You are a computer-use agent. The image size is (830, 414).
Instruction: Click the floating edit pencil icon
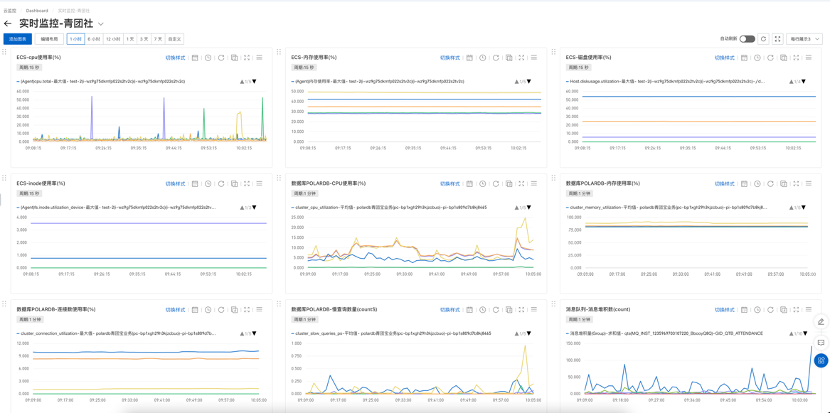click(x=821, y=322)
